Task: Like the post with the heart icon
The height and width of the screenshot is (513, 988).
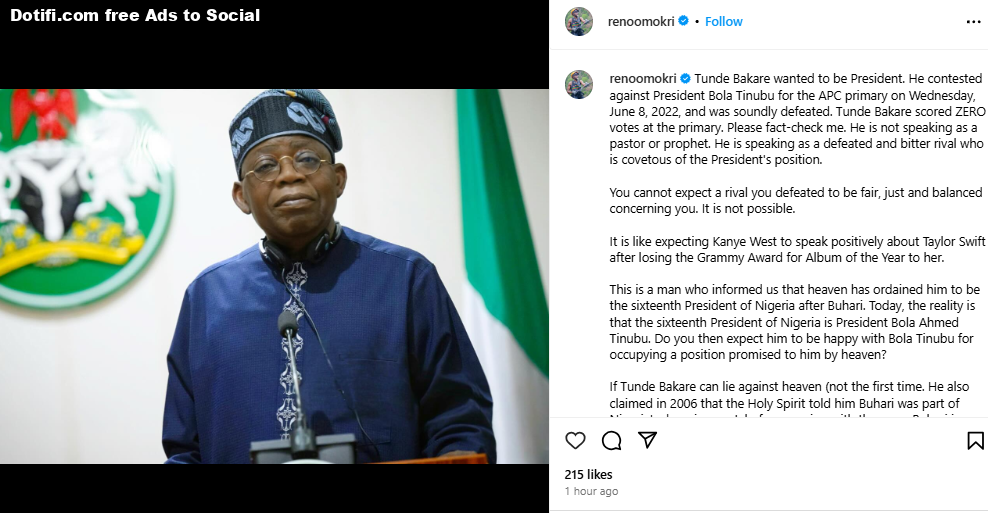Action: pos(576,441)
